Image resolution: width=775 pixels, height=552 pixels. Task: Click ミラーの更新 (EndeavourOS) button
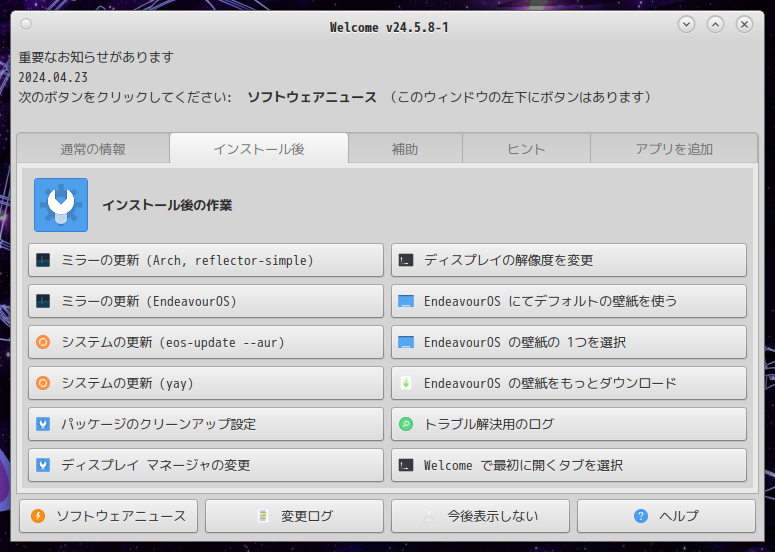point(206,301)
